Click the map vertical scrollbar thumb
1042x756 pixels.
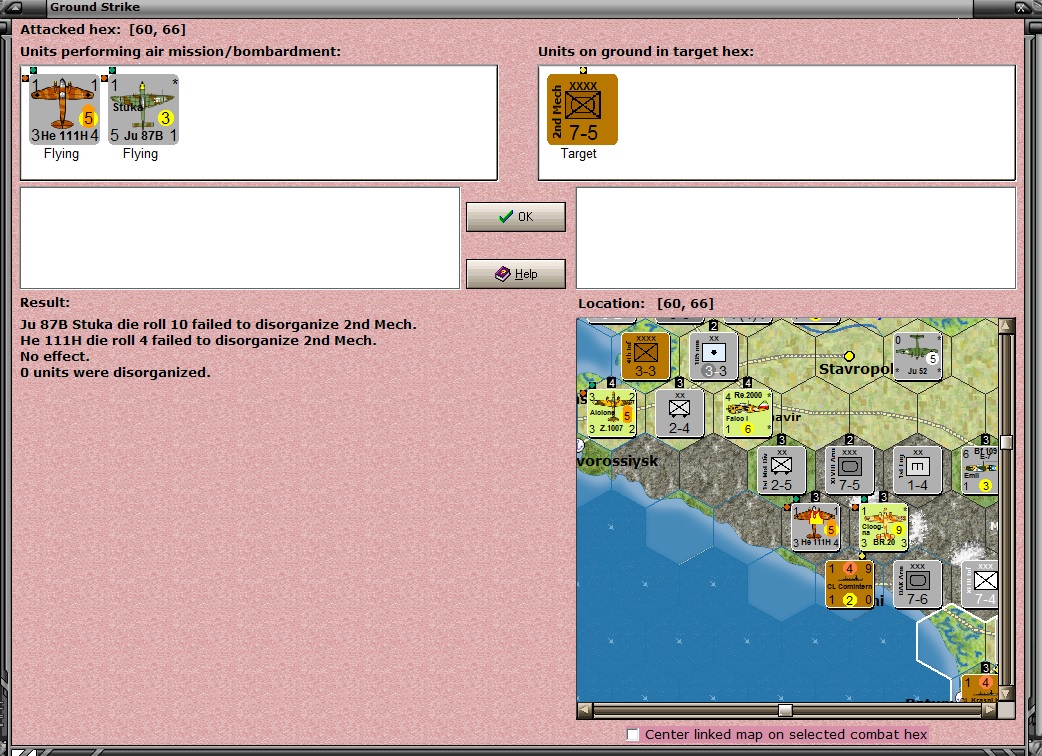(1006, 443)
